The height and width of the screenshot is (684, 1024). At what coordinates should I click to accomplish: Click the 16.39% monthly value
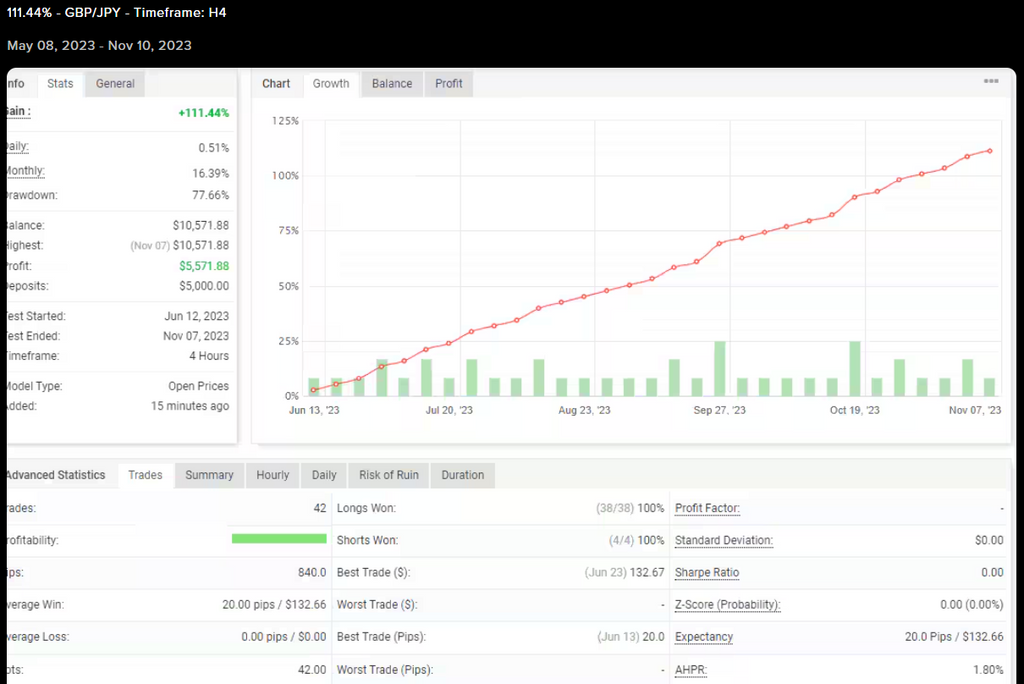[210, 174]
